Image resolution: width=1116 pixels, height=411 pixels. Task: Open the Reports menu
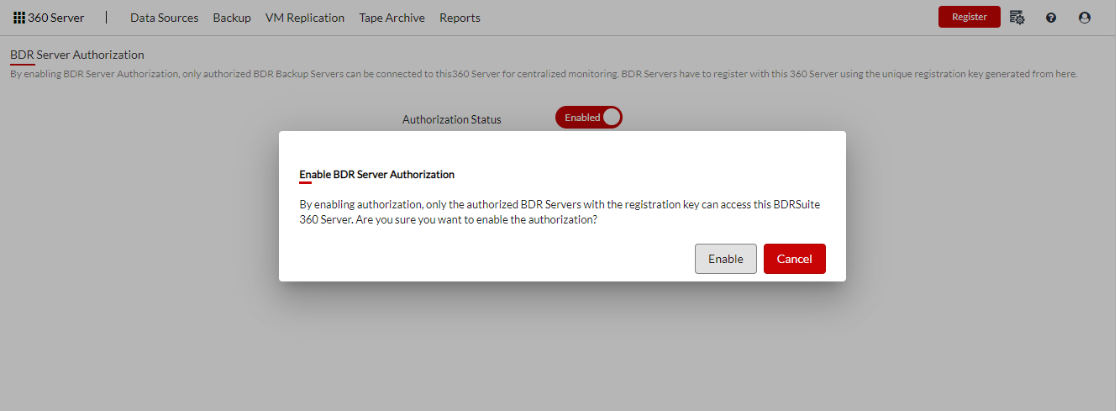coord(460,18)
